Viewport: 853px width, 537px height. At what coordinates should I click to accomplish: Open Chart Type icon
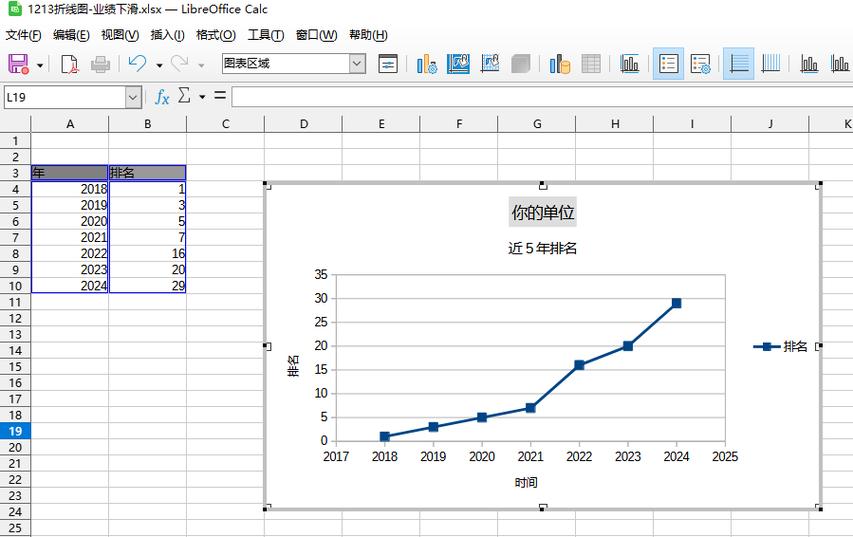coord(427,64)
